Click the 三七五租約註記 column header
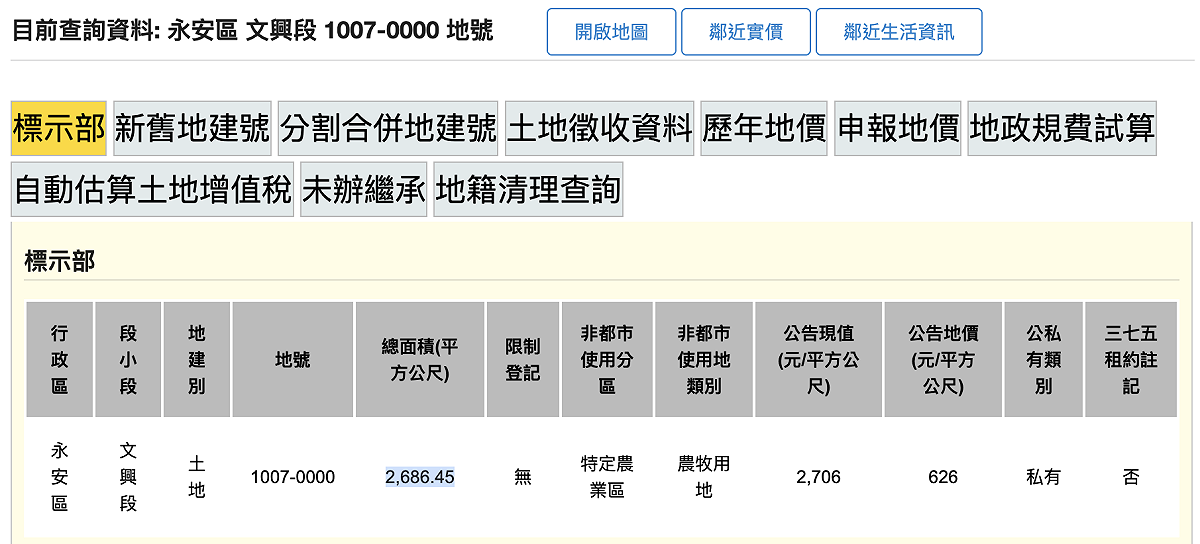Screen dimensions: 1200x544 point(1131,359)
